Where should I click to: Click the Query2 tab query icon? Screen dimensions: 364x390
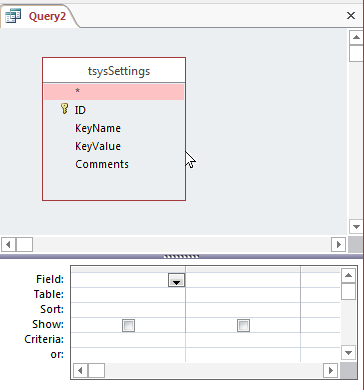click(x=13, y=16)
